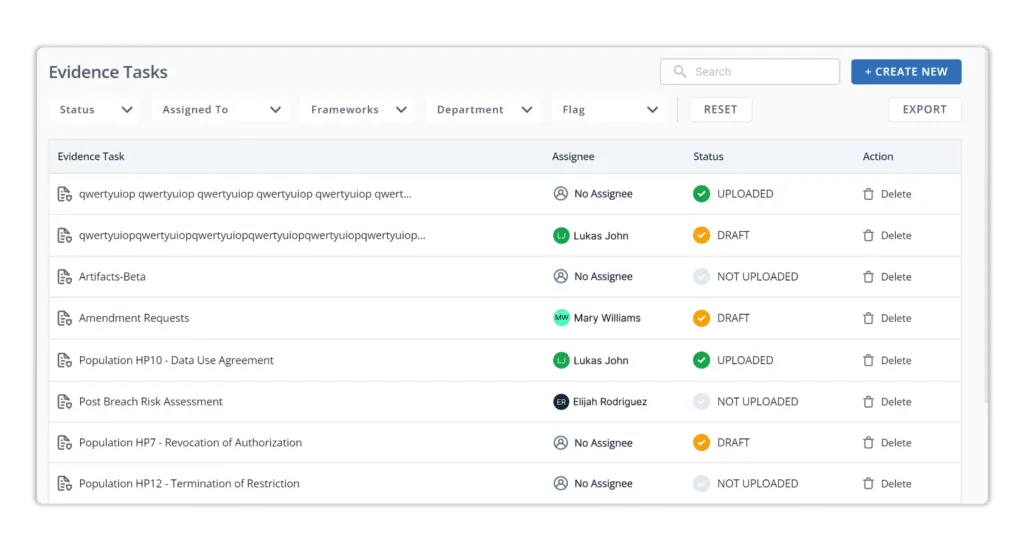
Task: Click the grey not-uploaded icon for Population HP12
Action: pyautogui.click(x=701, y=484)
